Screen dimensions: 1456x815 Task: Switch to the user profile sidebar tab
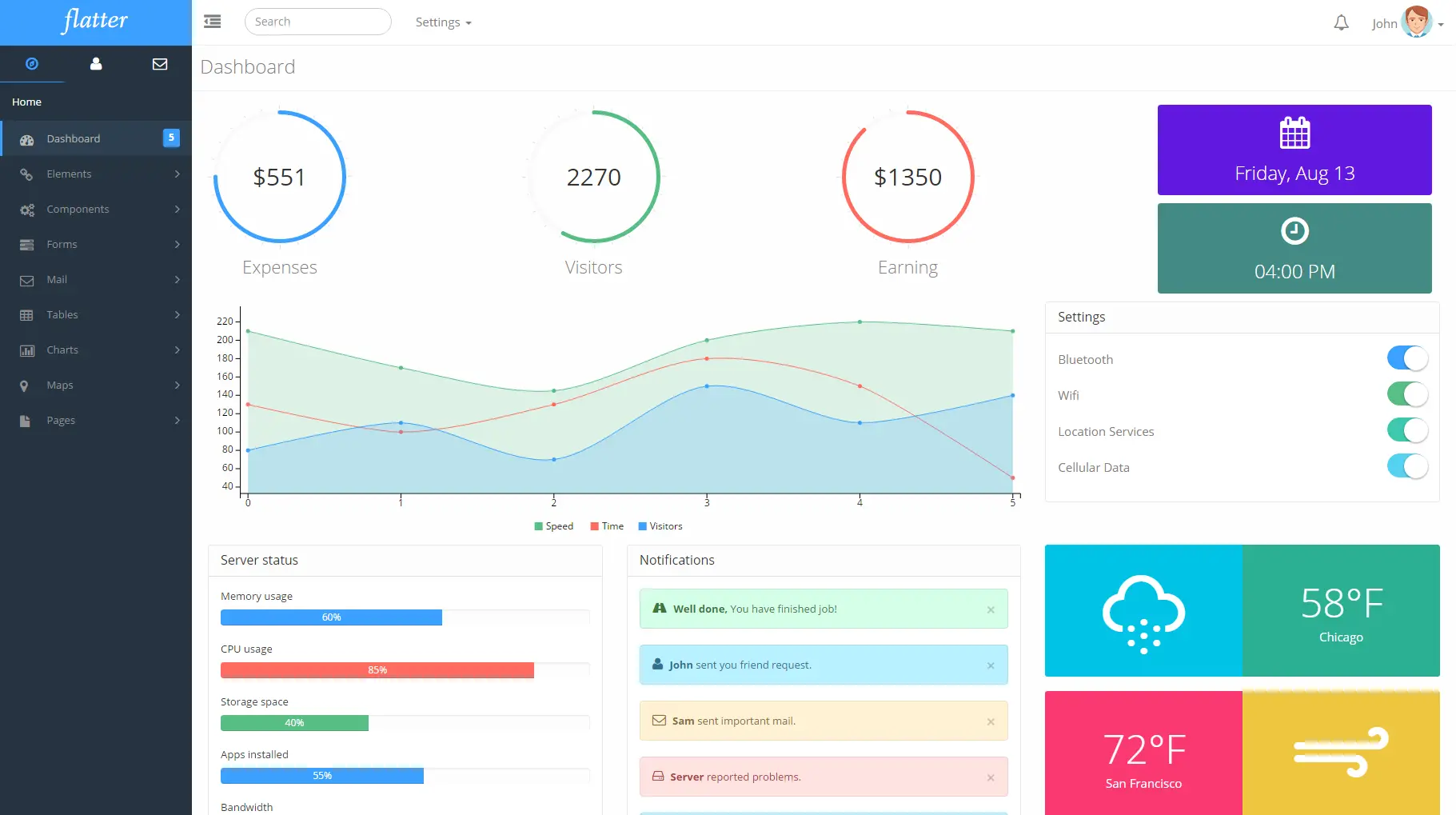coord(96,64)
